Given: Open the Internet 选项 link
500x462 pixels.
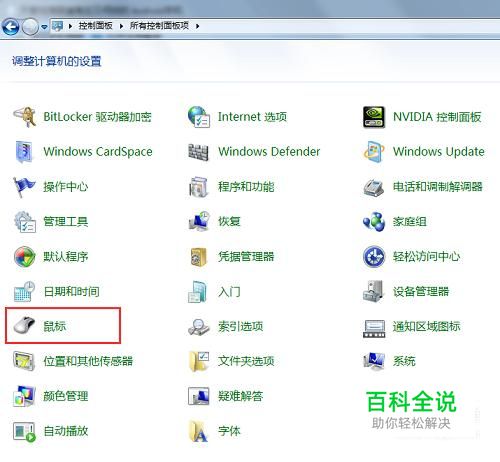Looking at the screenshot, I should pos(252,117).
